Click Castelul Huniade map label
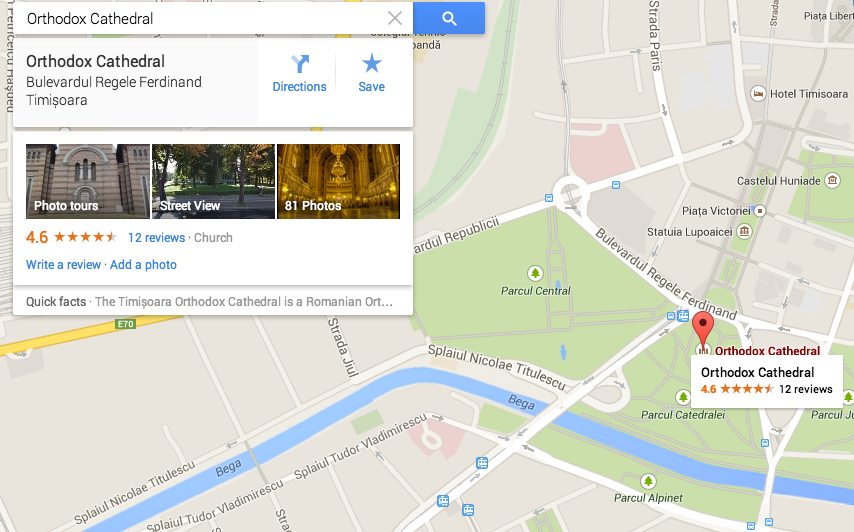The image size is (854, 532). point(779,181)
